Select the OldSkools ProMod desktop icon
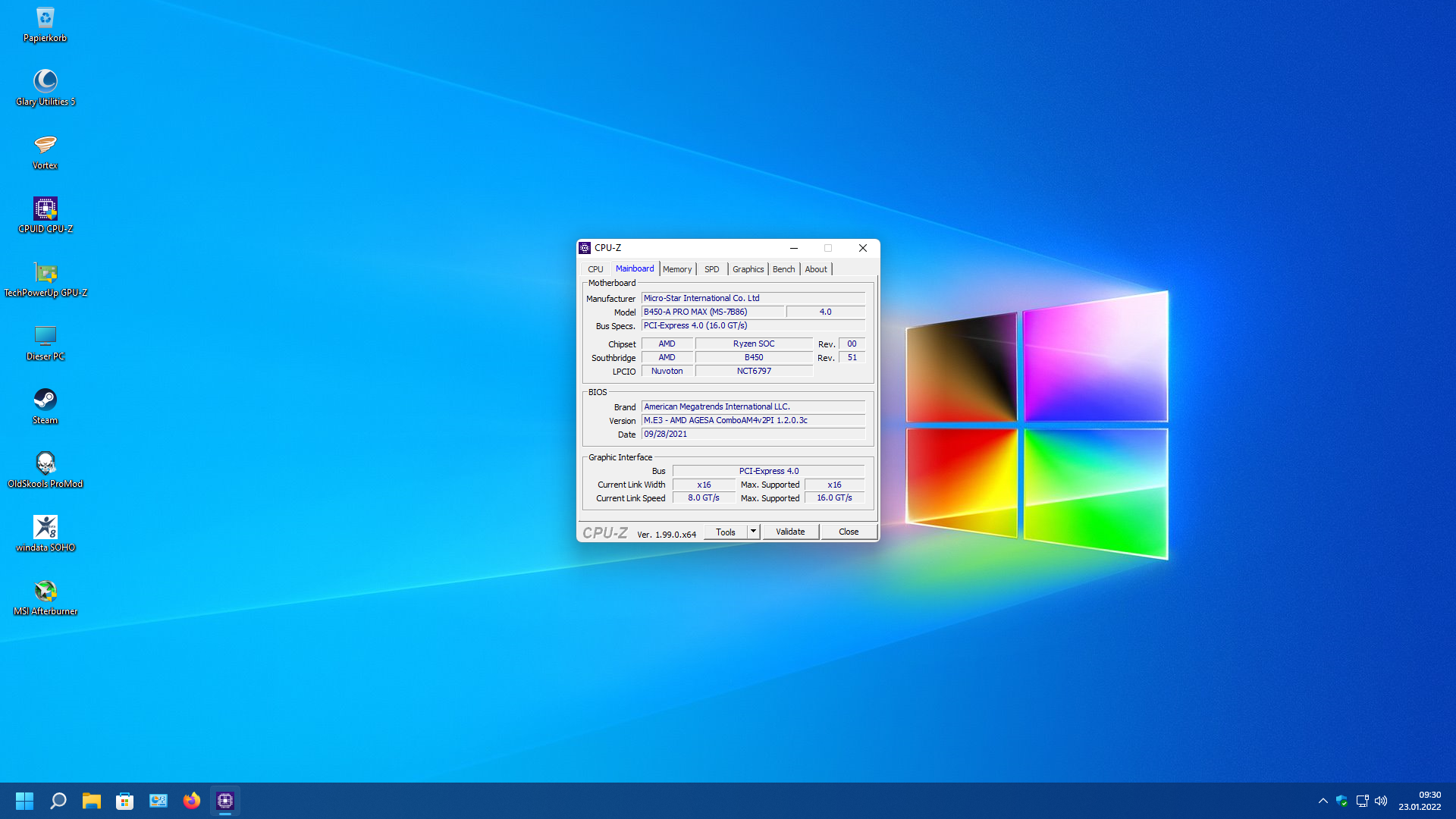The height and width of the screenshot is (819, 1456). (x=45, y=464)
